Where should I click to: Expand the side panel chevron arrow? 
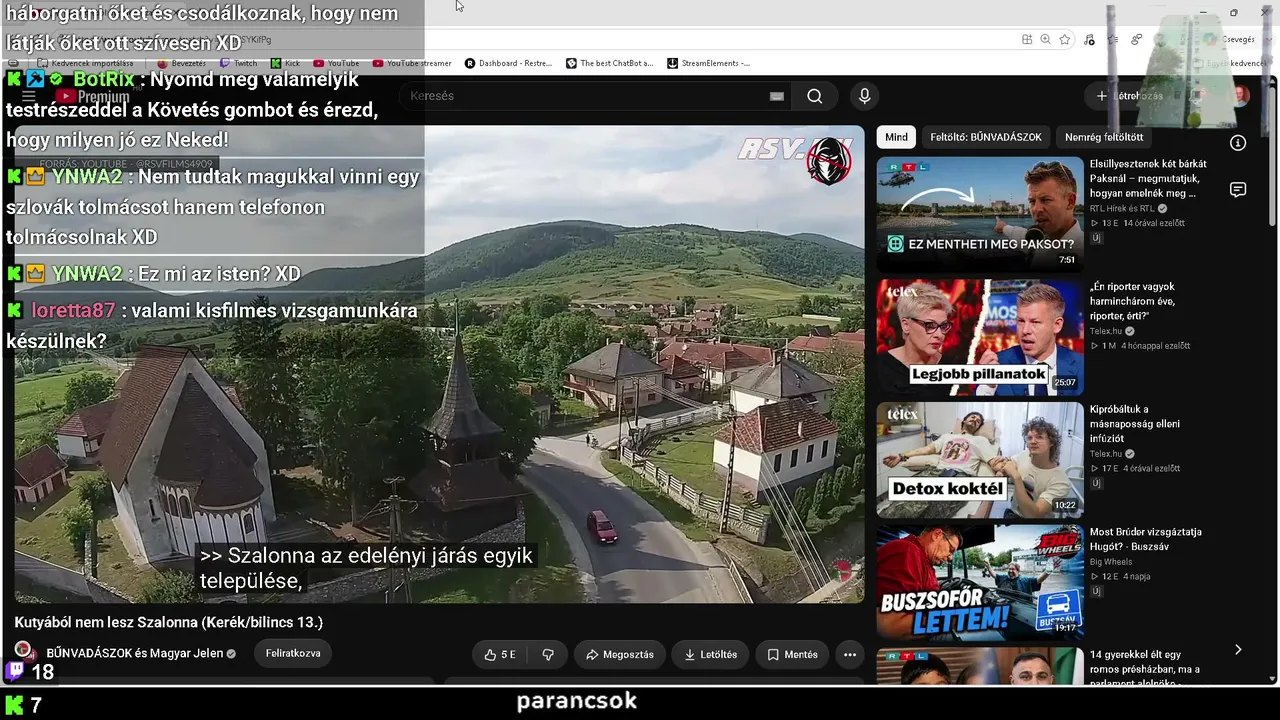pos(1238,649)
